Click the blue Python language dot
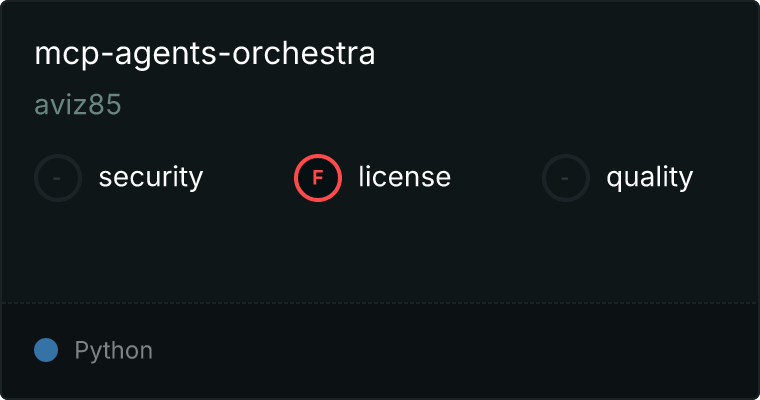Image resolution: width=760 pixels, height=400 pixels. pos(46,350)
